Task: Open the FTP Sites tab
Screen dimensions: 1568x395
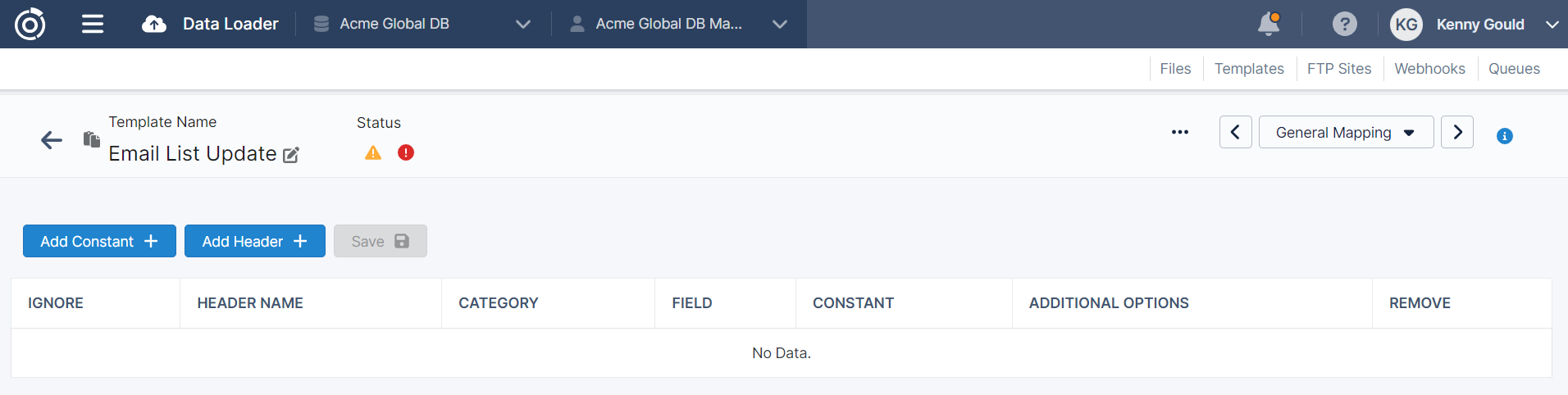Action: (x=1338, y=69)
